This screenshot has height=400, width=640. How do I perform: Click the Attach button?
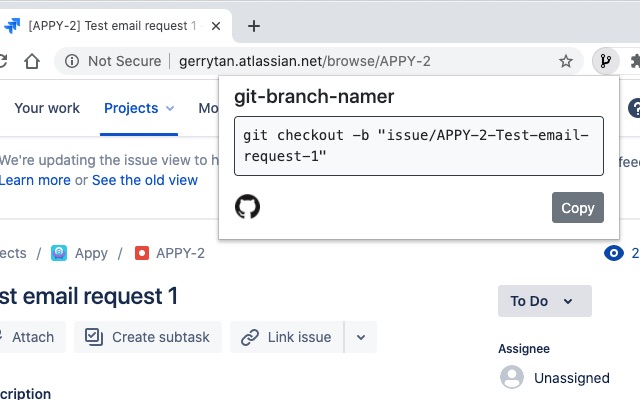pos(32,337)
